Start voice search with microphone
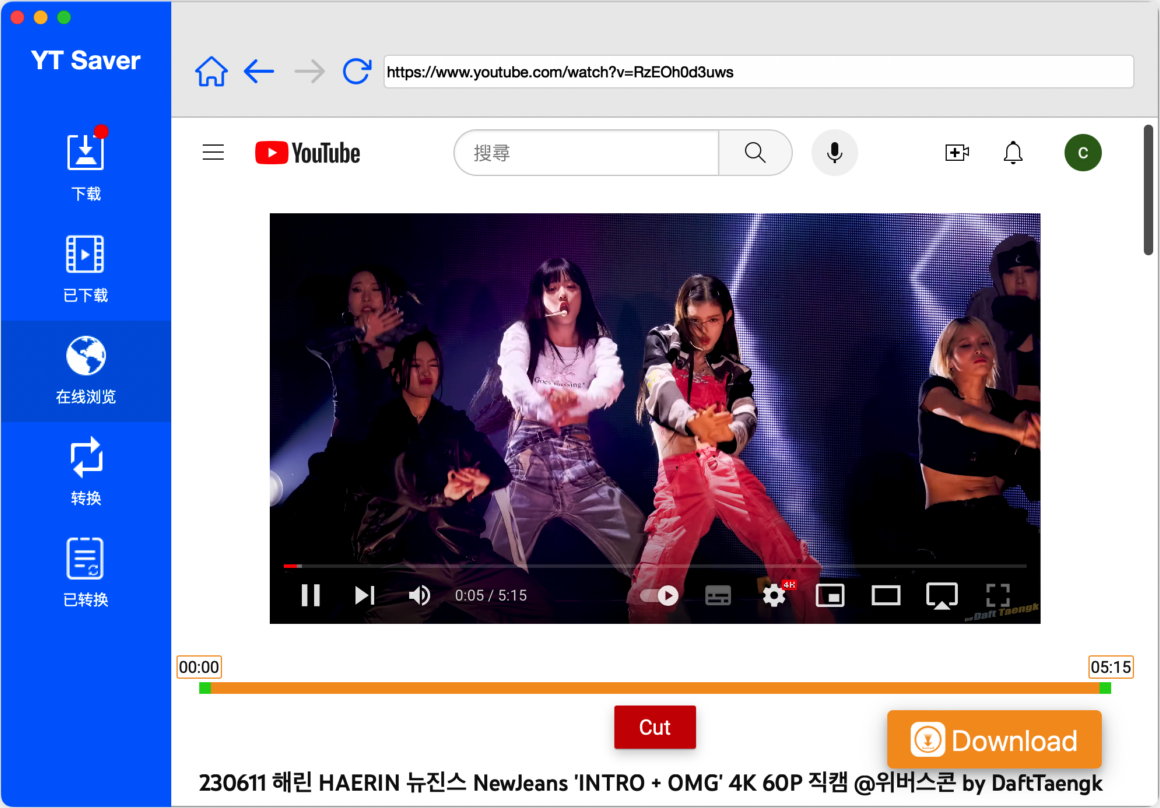Viewport: 1160px width, 808px height. pos(834,152)
